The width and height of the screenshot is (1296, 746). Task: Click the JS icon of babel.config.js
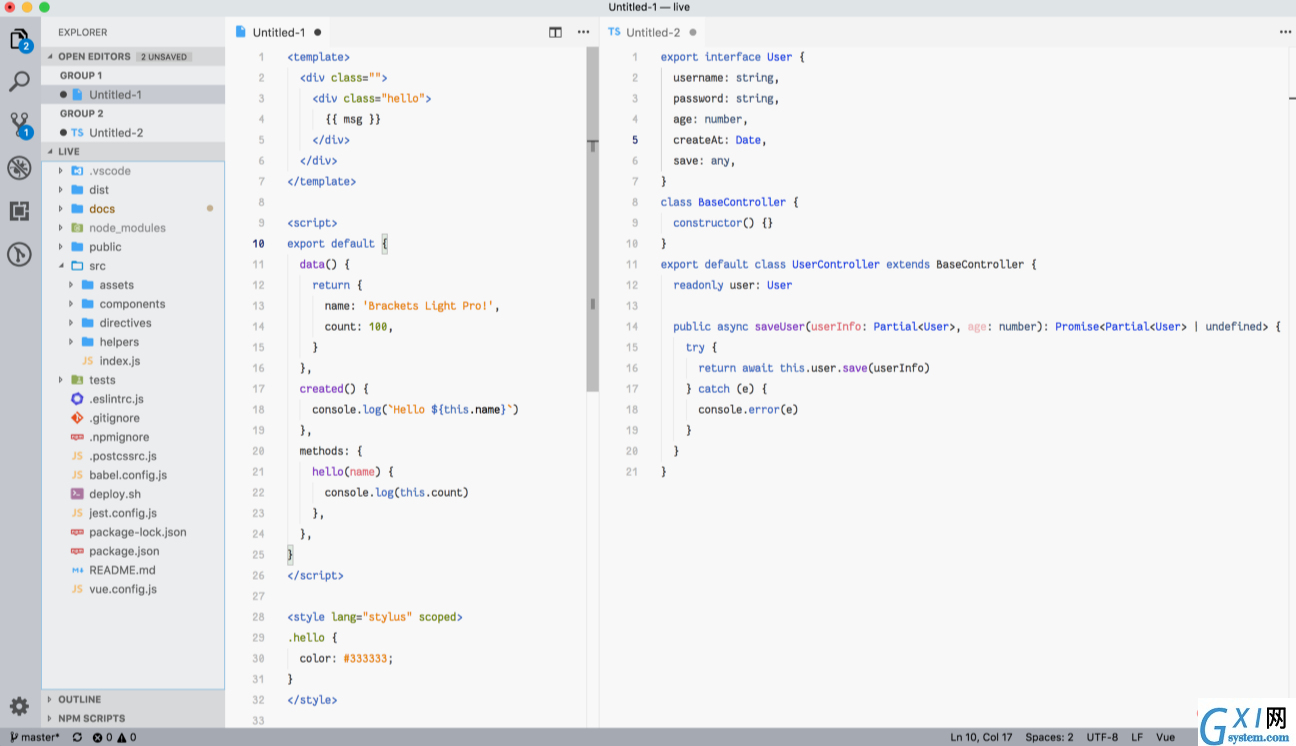coord(77,475)
